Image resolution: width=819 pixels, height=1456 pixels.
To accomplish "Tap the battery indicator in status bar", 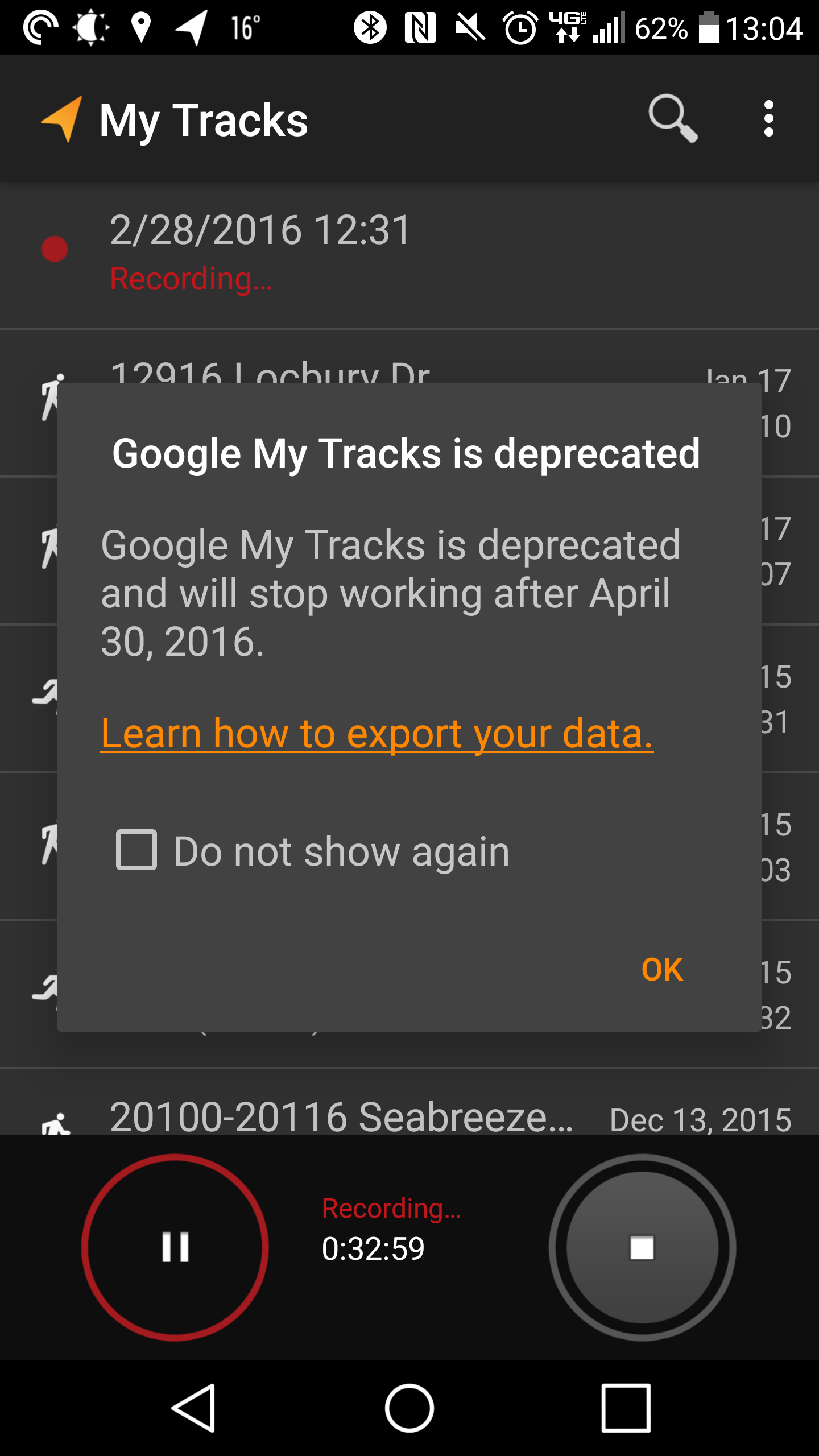I will coord(709,27).
